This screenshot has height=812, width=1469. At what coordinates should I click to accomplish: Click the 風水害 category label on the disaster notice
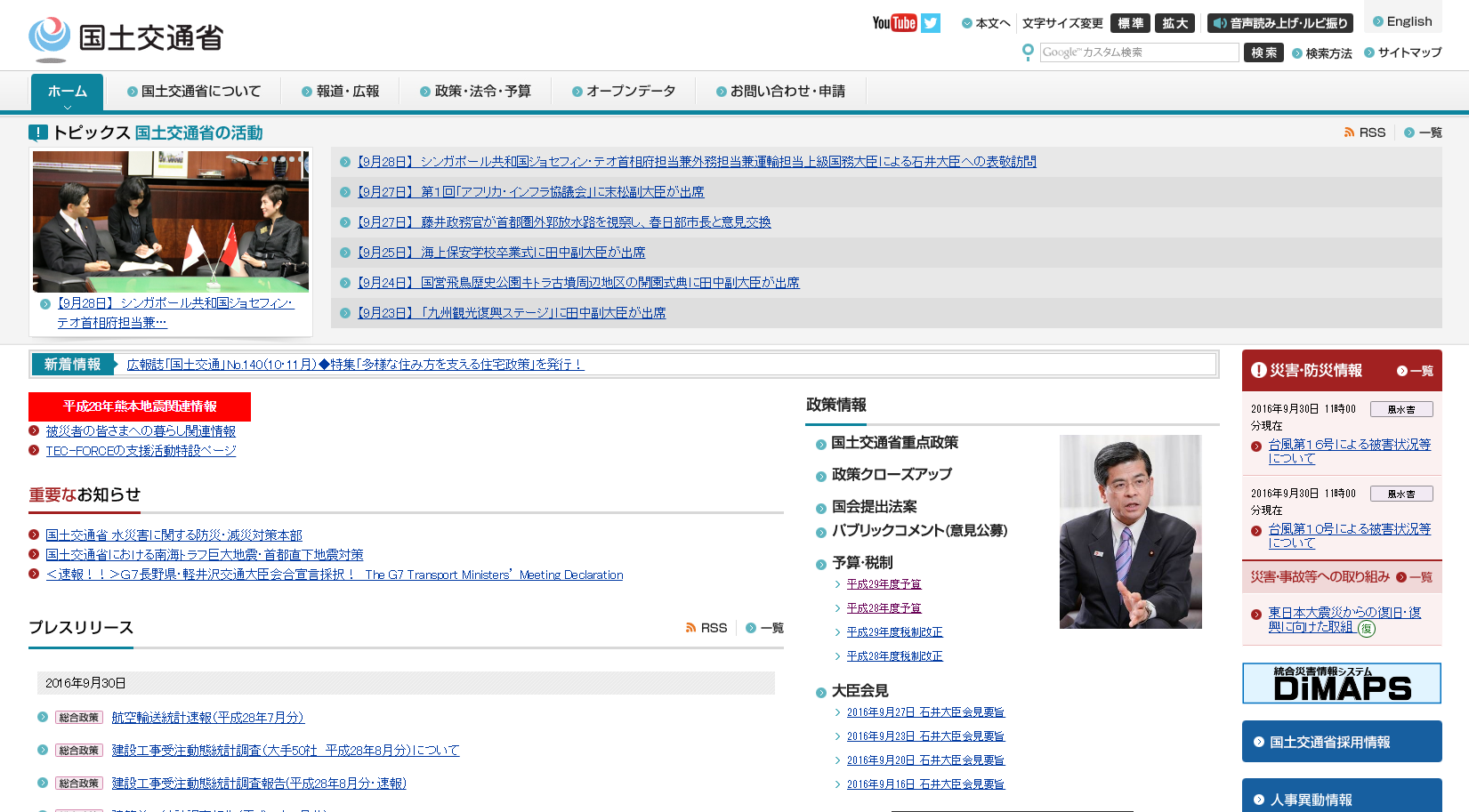tap(1401, 408)
